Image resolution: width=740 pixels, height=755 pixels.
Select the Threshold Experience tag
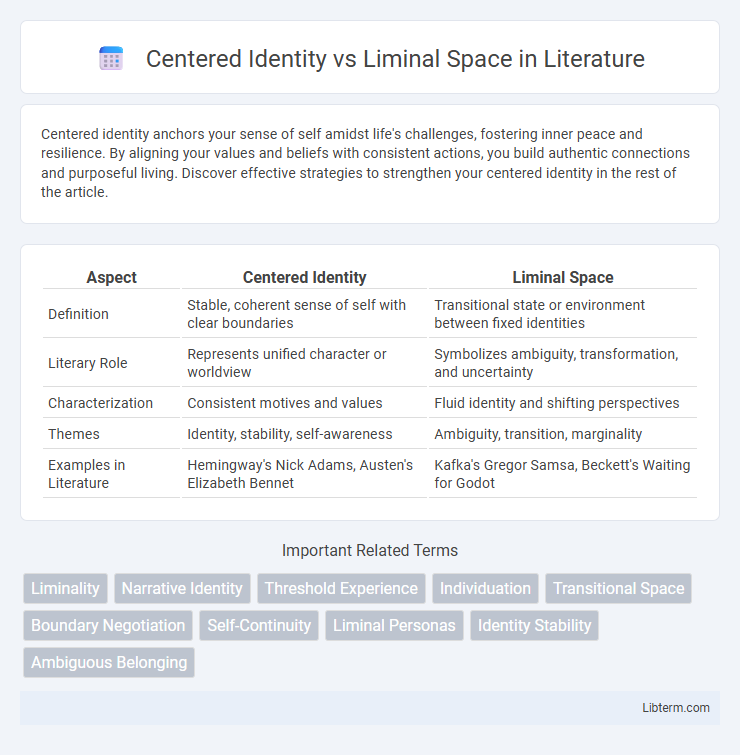[341, 588]
